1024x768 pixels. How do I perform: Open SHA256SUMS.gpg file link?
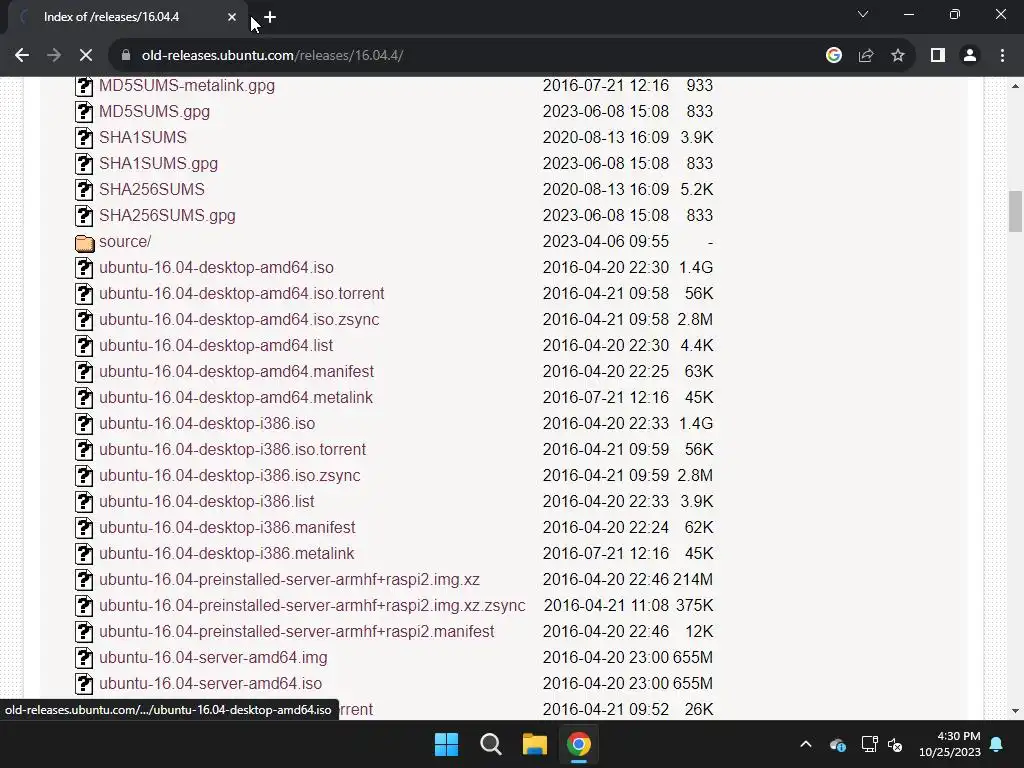[x=167, y=216]
